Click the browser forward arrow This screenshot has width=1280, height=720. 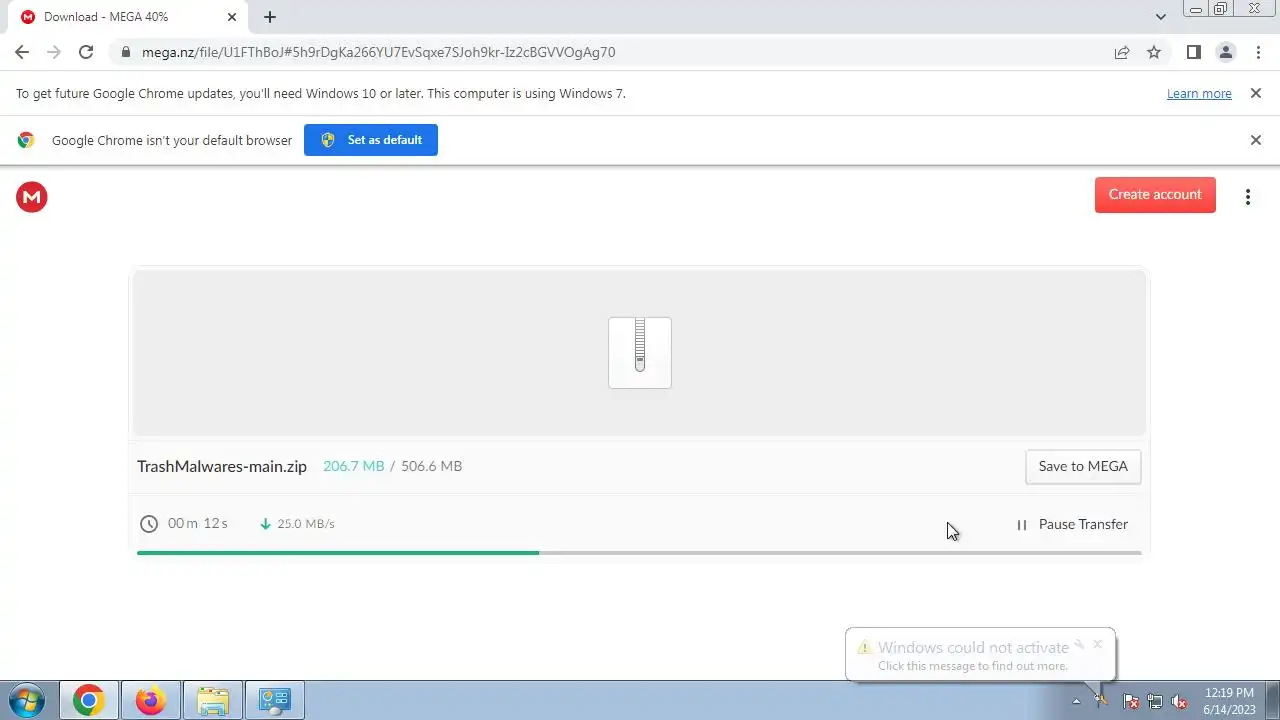pos(54,52)
